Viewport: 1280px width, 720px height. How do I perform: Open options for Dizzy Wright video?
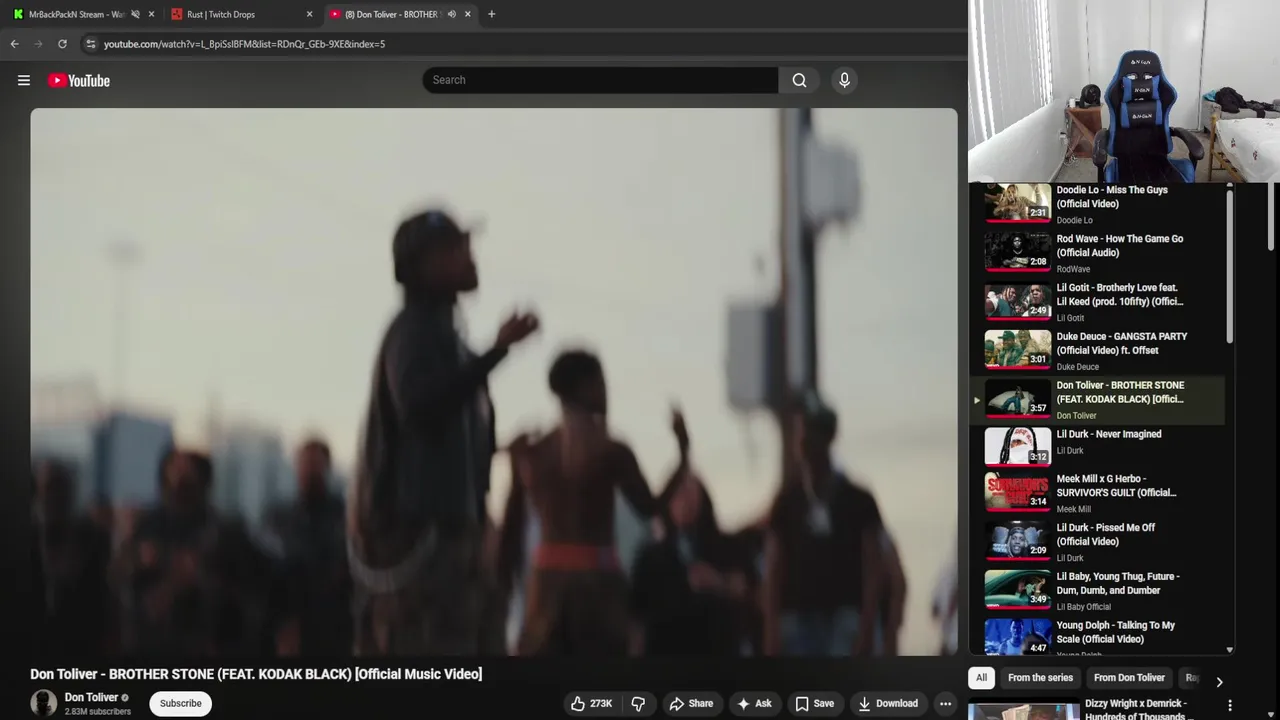click(1230, 705)
